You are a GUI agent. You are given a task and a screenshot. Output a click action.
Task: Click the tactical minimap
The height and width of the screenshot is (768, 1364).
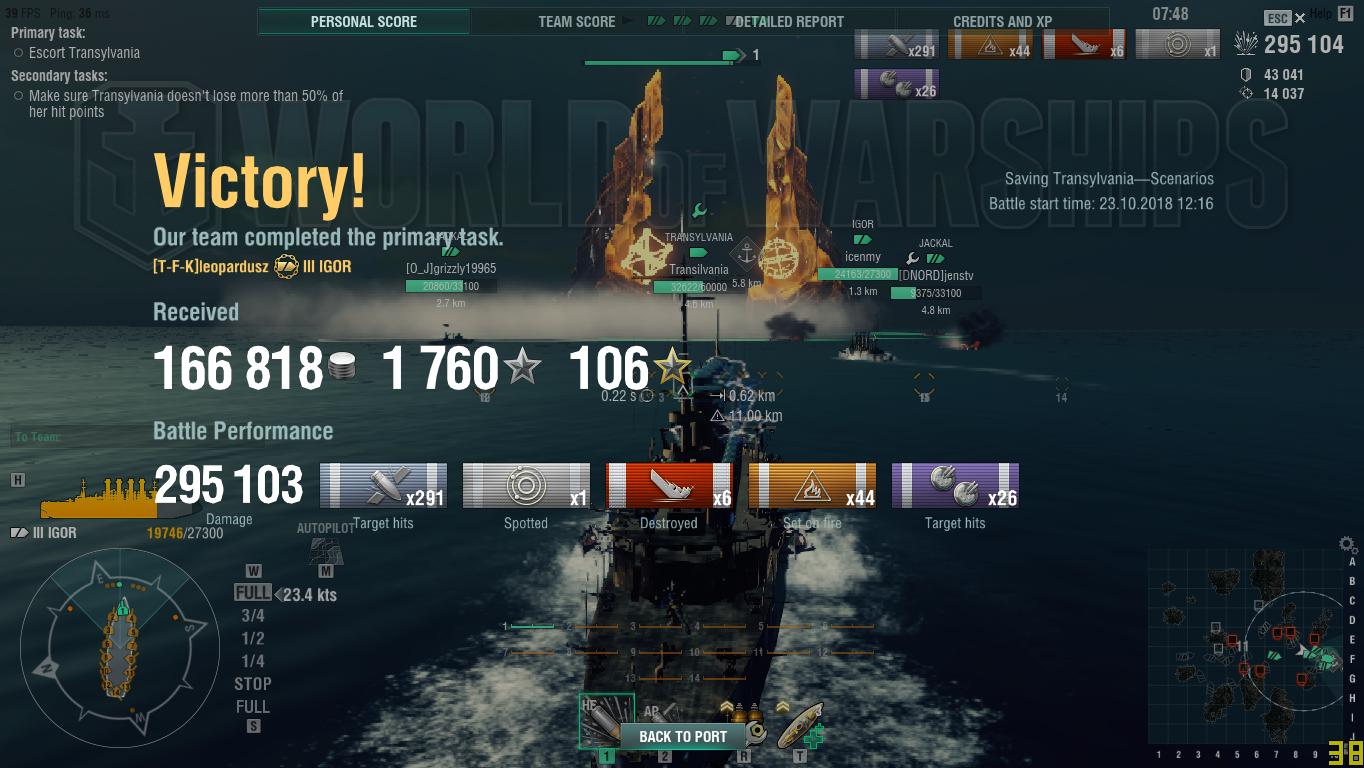pos(1246,647)
